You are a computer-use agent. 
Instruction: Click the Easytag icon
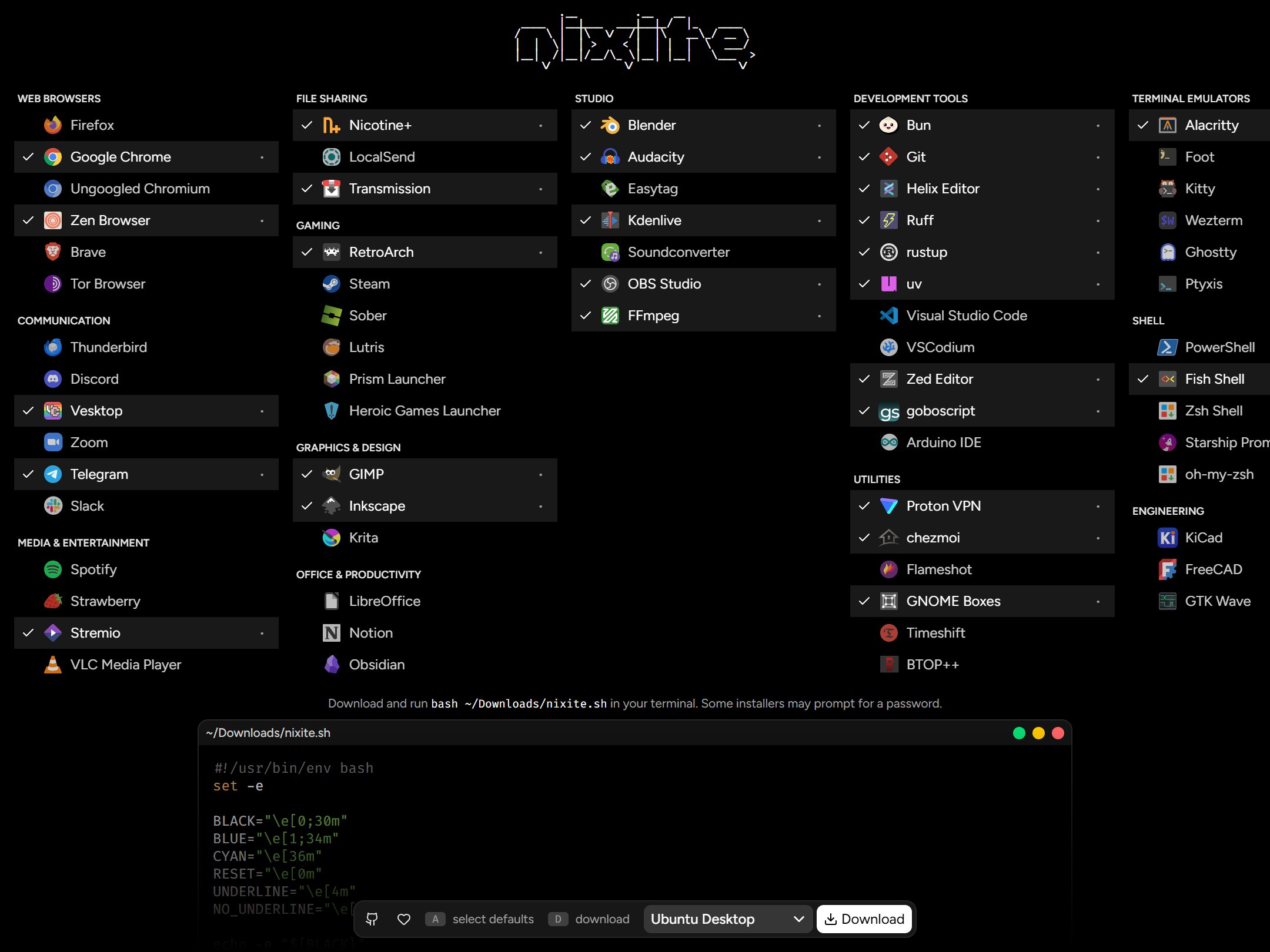click(x=610, y=189)
